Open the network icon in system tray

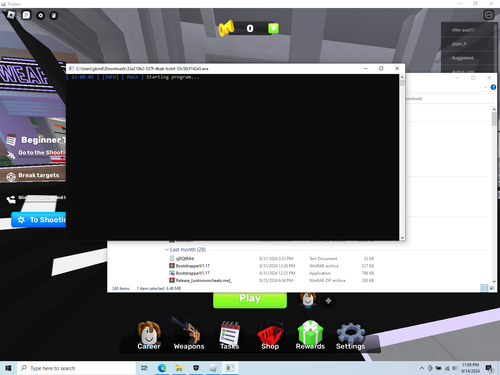[x=447, y=368]
